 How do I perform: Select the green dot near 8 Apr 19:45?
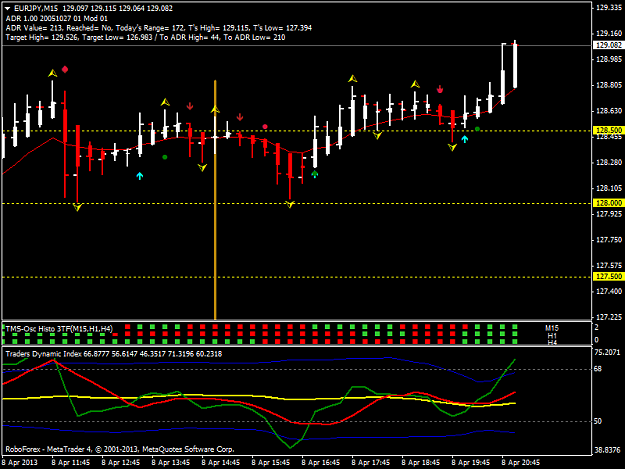click(x=478, y=129)
